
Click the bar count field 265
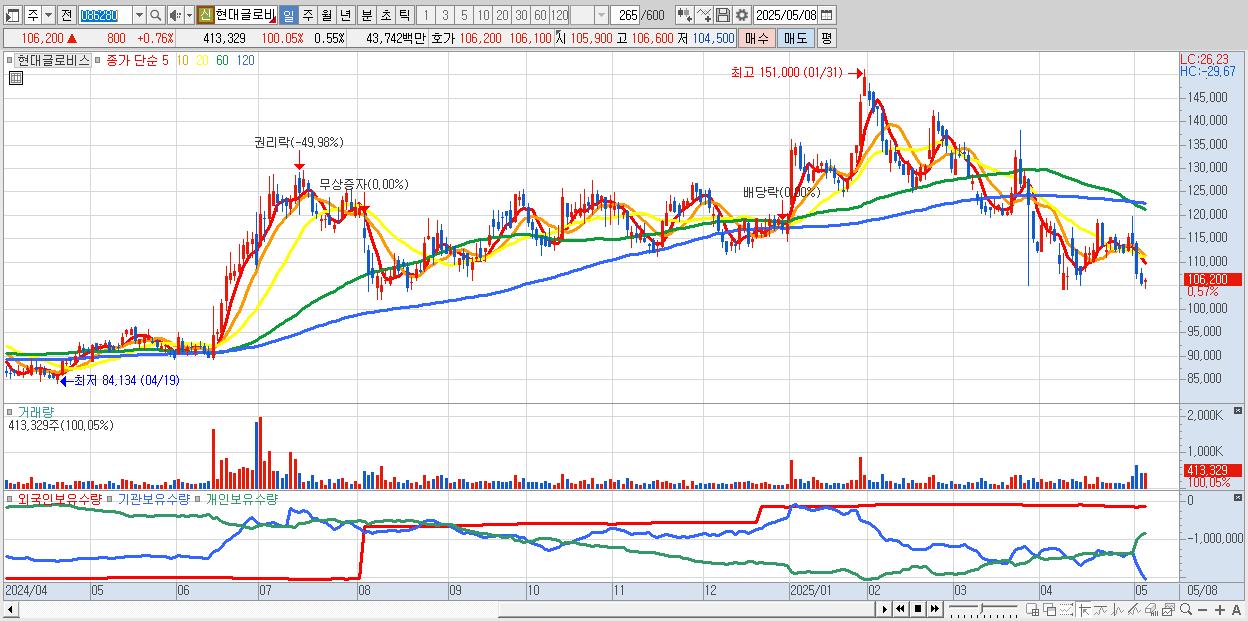pyautogui.click(x=625, y=15)
